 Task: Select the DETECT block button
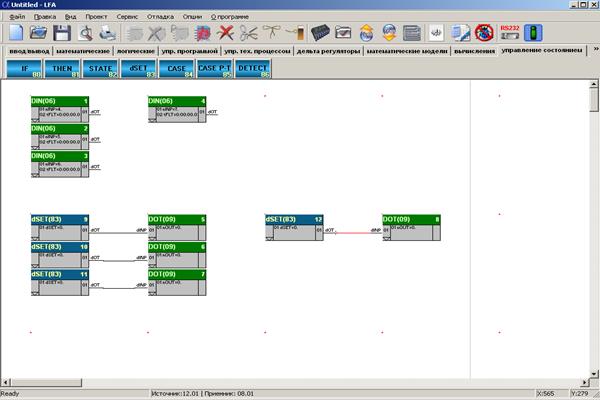tap(254, 68)
